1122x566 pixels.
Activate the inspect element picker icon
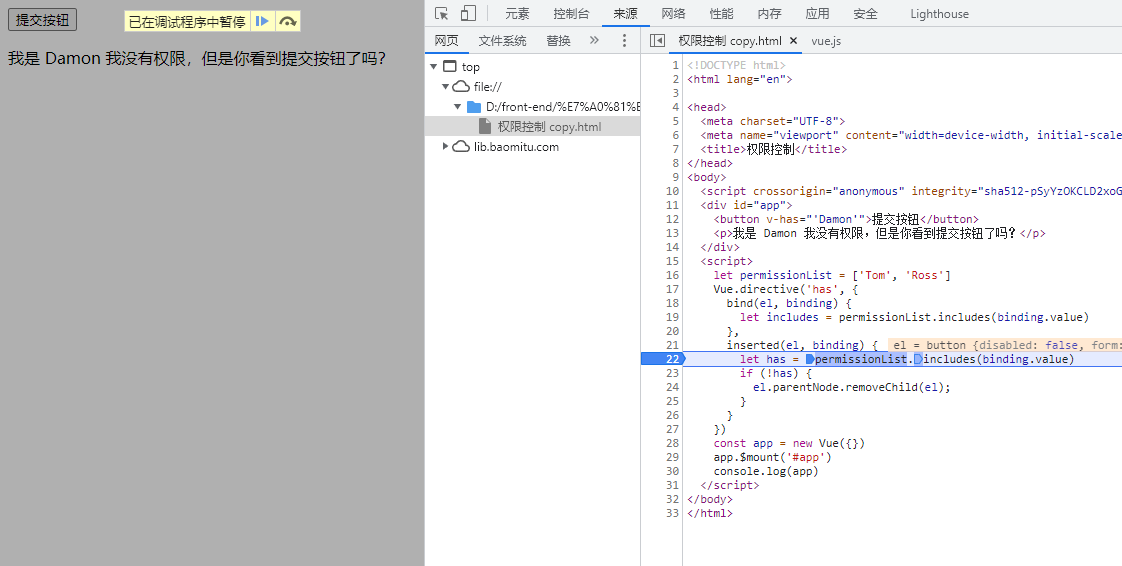tap(442, 14)
